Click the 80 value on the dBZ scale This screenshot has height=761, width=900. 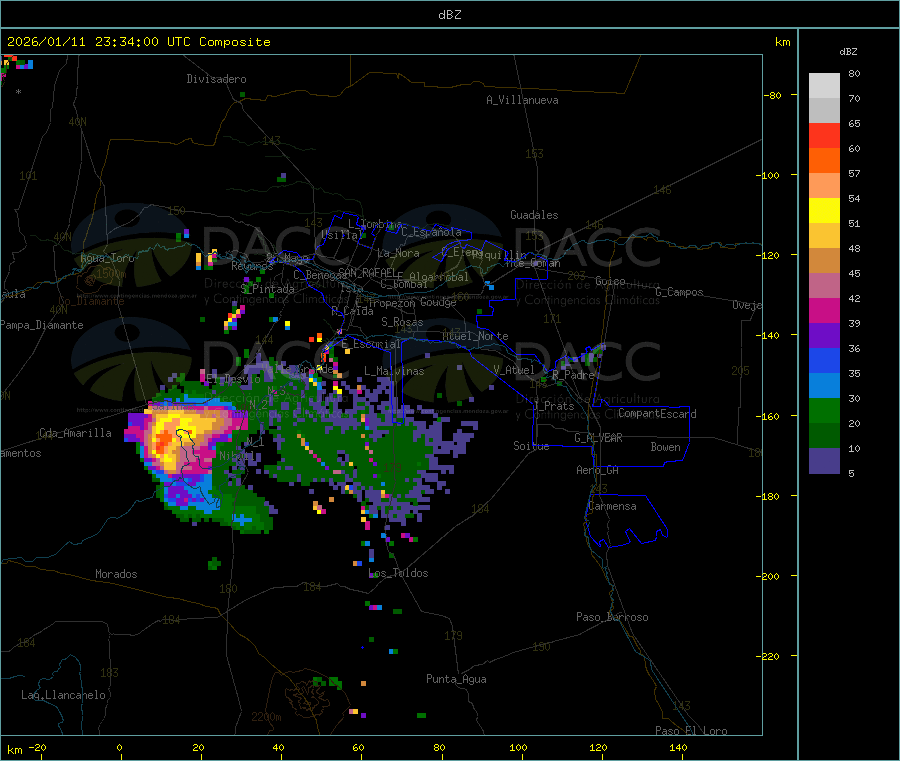(x=854, y=73)
